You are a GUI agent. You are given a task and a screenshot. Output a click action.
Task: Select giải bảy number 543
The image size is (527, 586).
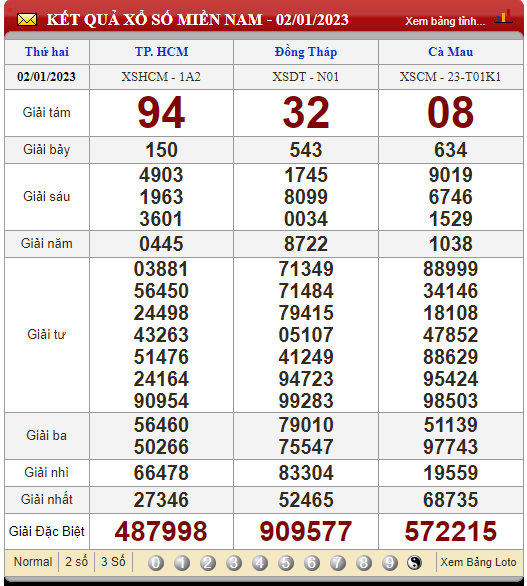[x=306, y=150]
